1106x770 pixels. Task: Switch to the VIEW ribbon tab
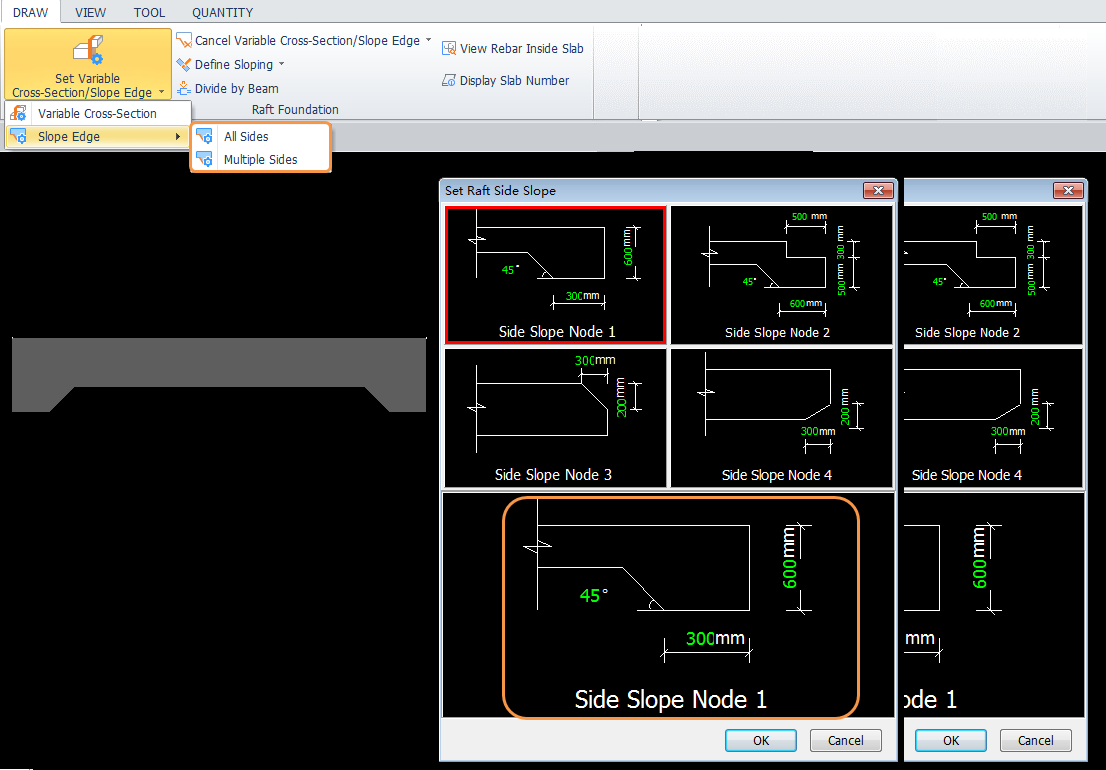point(91,13)
